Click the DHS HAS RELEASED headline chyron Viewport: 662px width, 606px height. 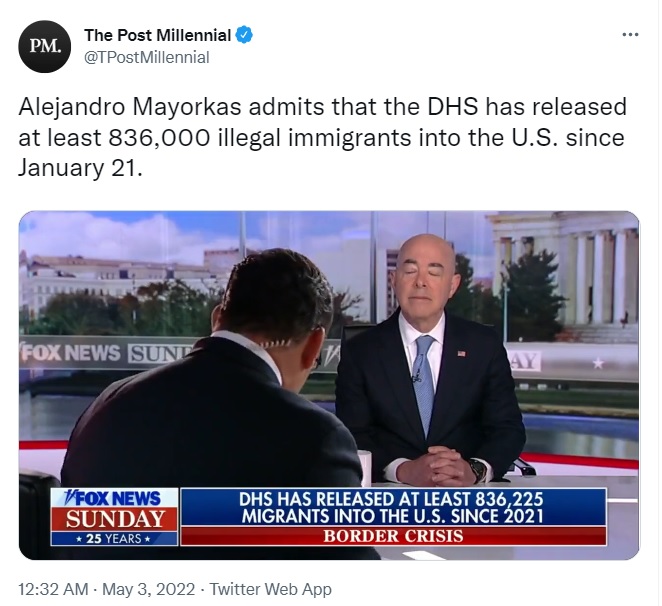[393, 507]
